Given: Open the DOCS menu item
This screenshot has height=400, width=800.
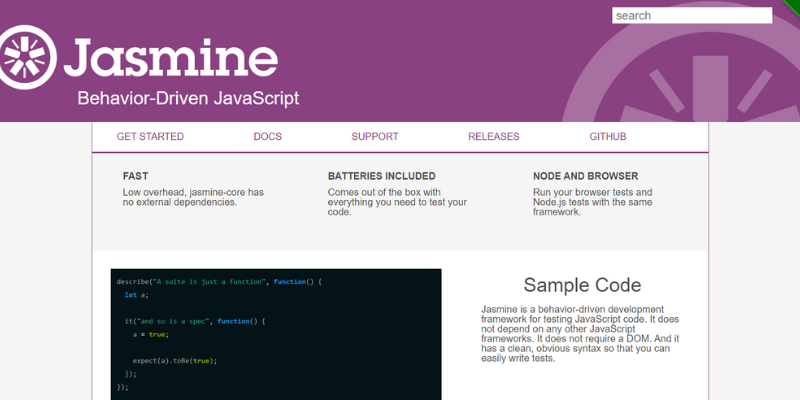Looking at the screenshot, I should 267,137.
